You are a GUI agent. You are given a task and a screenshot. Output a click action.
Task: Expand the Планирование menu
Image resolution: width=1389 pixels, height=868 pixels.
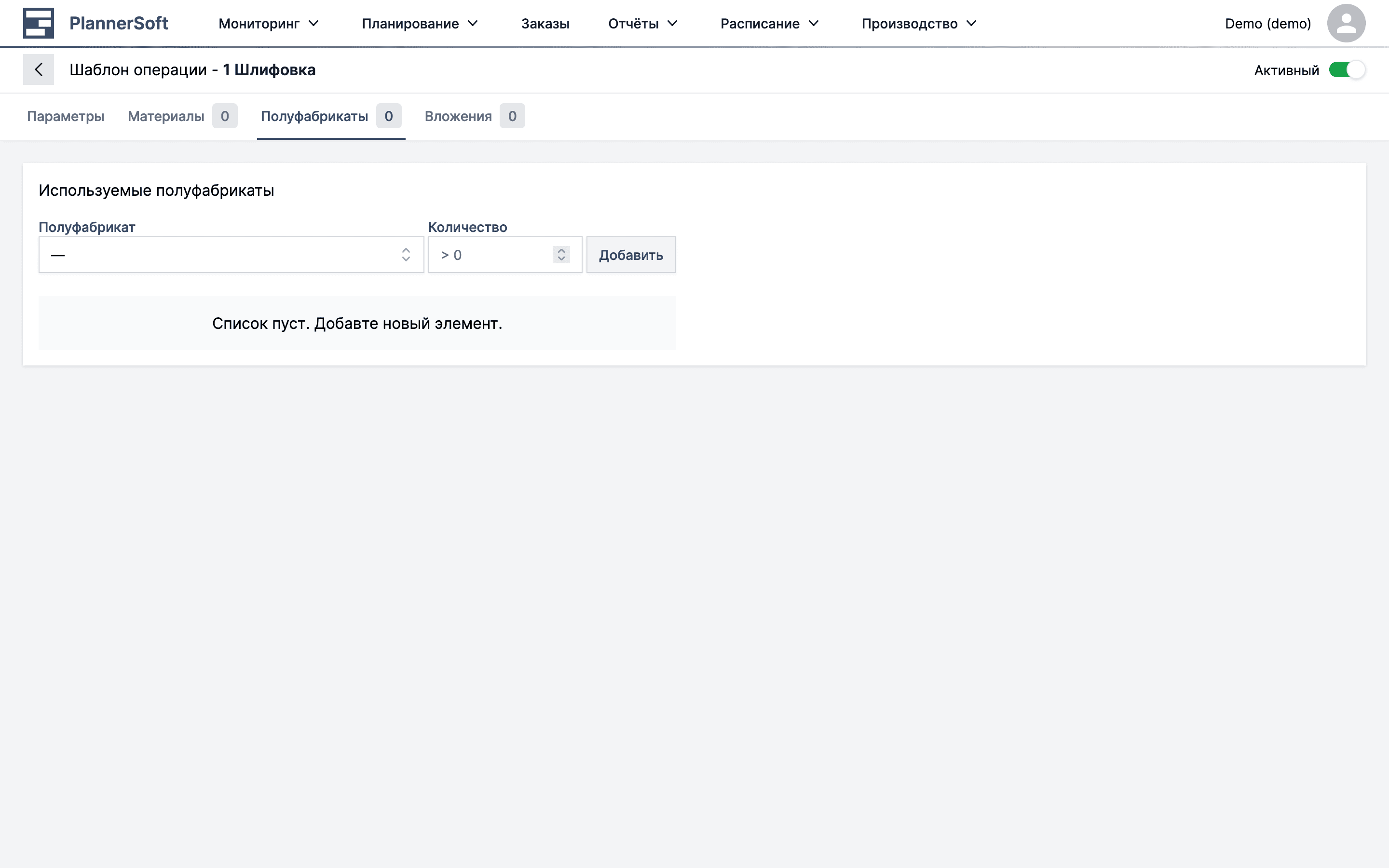420,24
